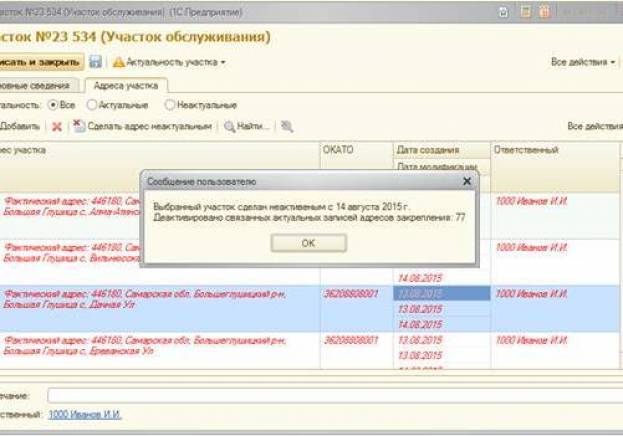Click the note input field at the bottom
The image size is (623, 436).
(330, 395)
